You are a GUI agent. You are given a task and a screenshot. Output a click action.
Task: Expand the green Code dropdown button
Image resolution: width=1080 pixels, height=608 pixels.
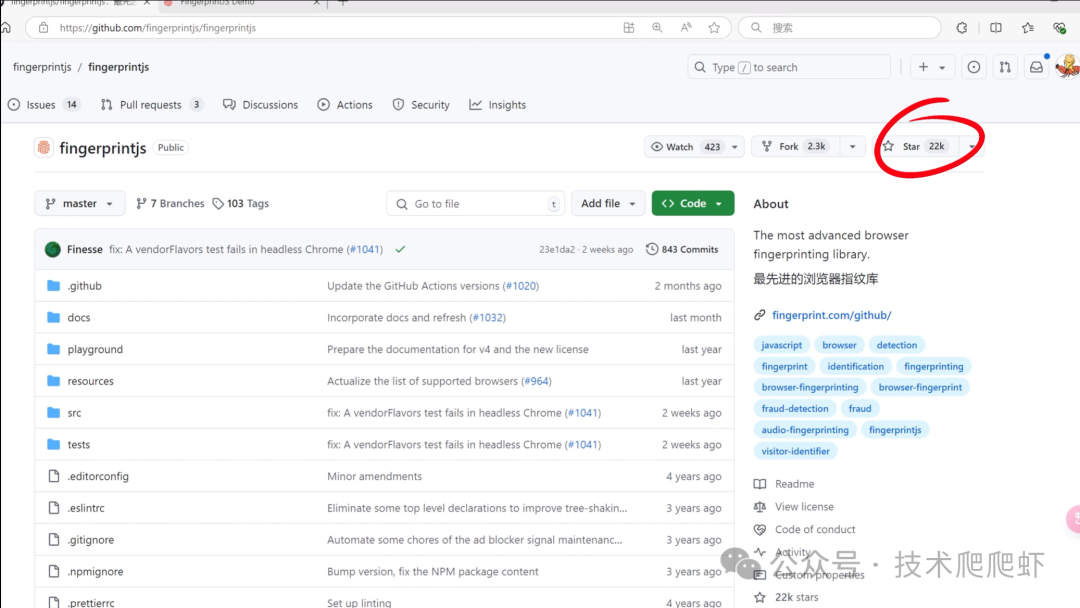692,203
